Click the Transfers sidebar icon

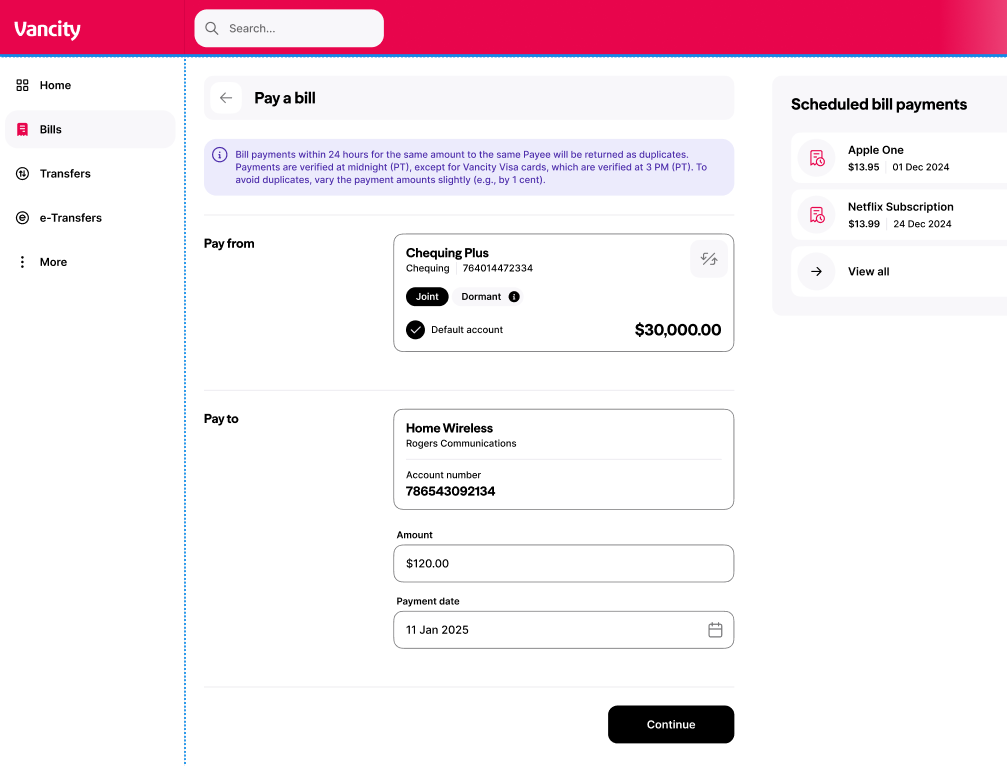coord(22,173)
